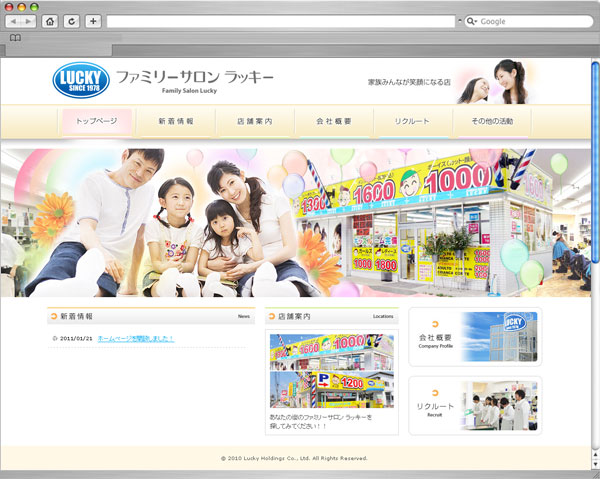Open the browser home page icon
The width and height of the screenshot is (600, 479).
tap(50, 21)
